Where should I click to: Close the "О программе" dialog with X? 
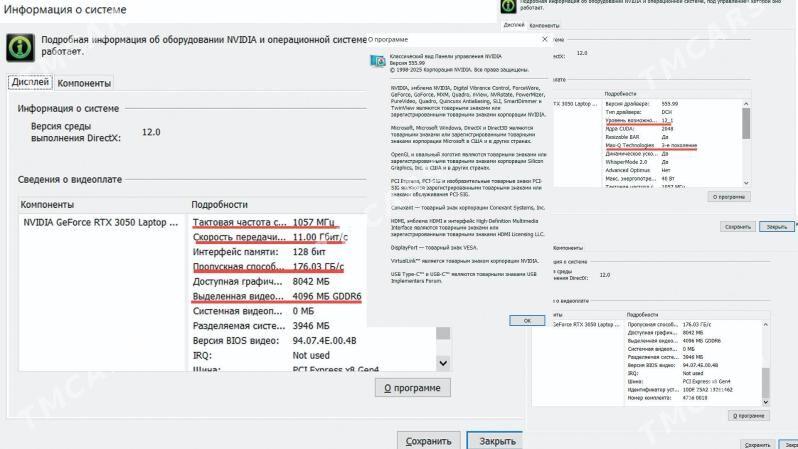[545, 39]
